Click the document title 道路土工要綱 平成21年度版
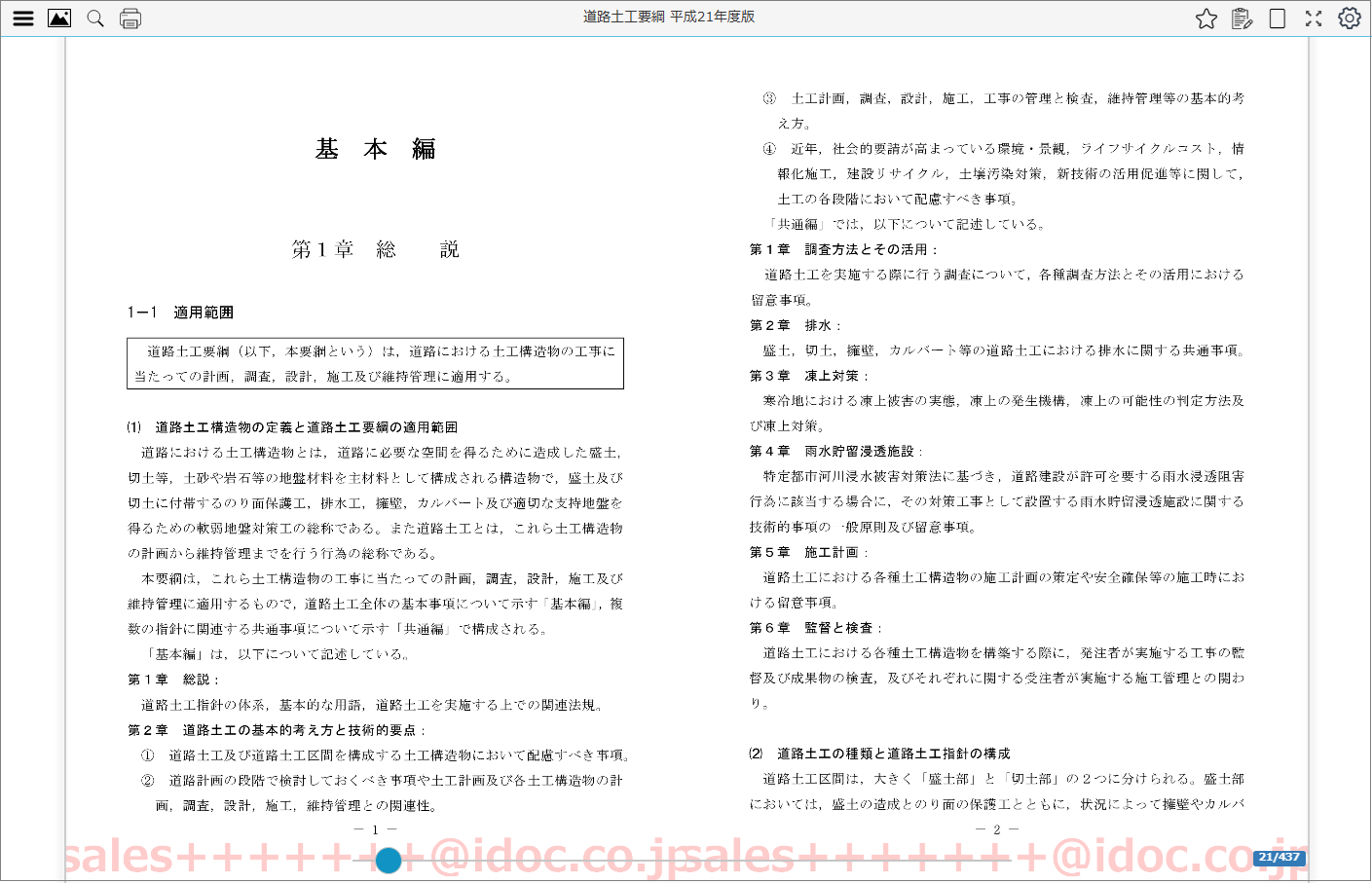1372x883 pixels. pyautogui.click(x=669, y=17)
